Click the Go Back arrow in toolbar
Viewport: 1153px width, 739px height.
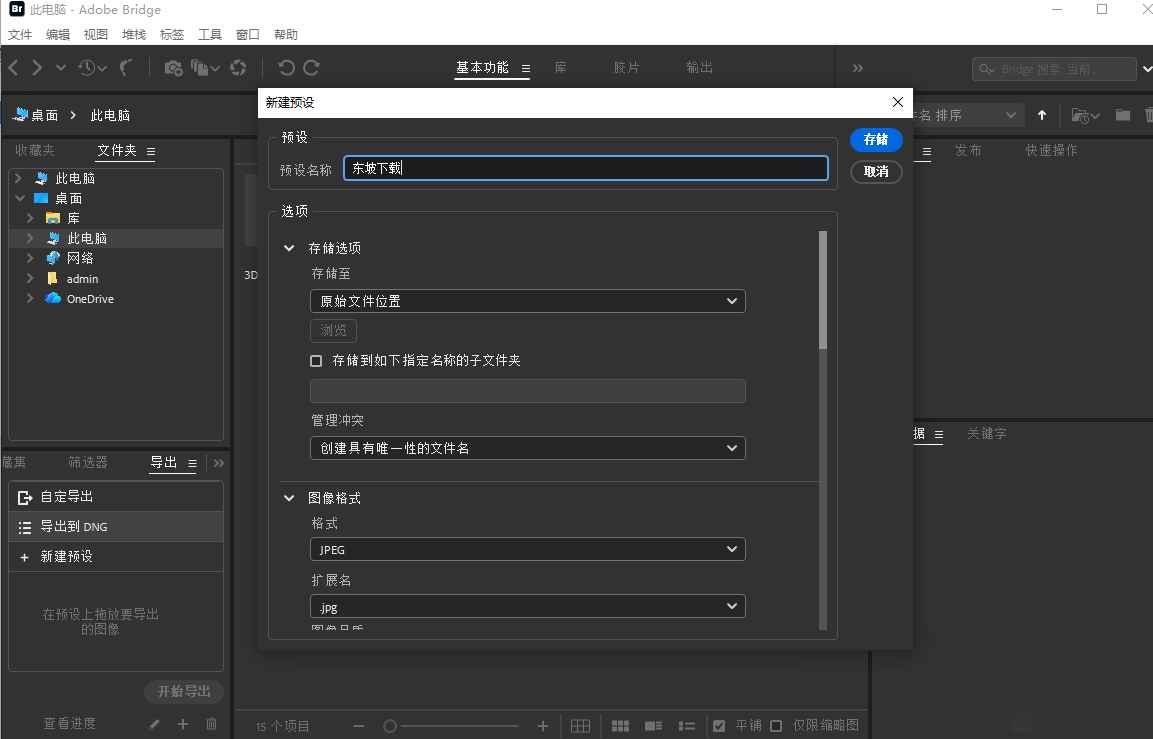click(13, 68)
